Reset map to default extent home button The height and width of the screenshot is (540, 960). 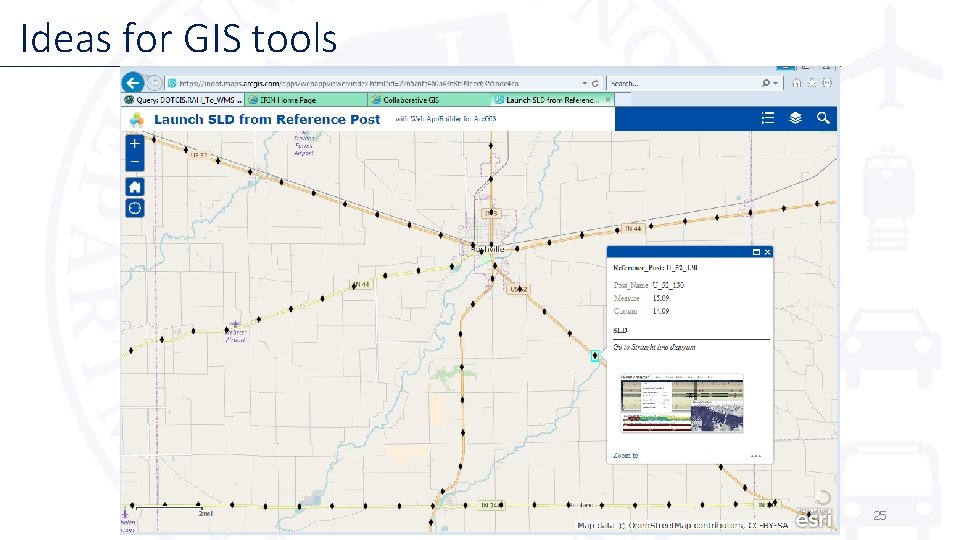(x=135, y=187)
